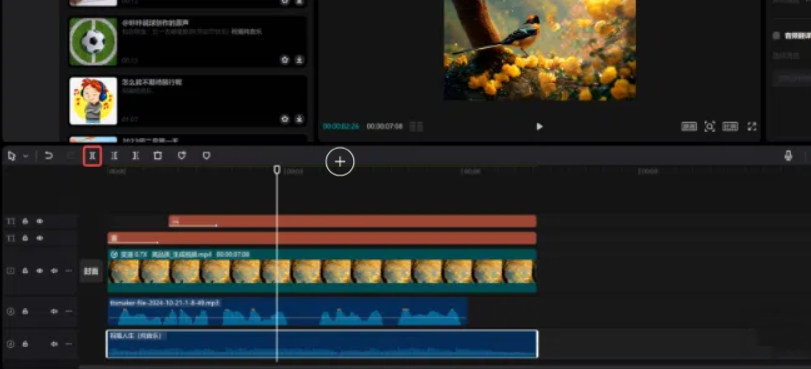
Task: Click the first shield marker icon
Action: 182,155
